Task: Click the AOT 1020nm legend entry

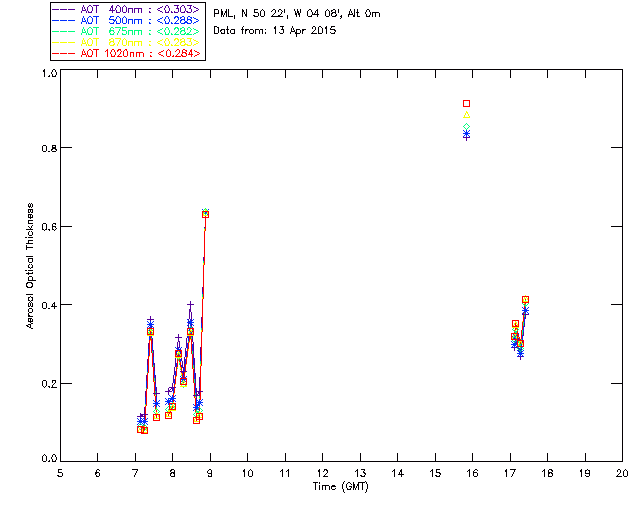Action: pyautogui.click(x=126, y=53)
